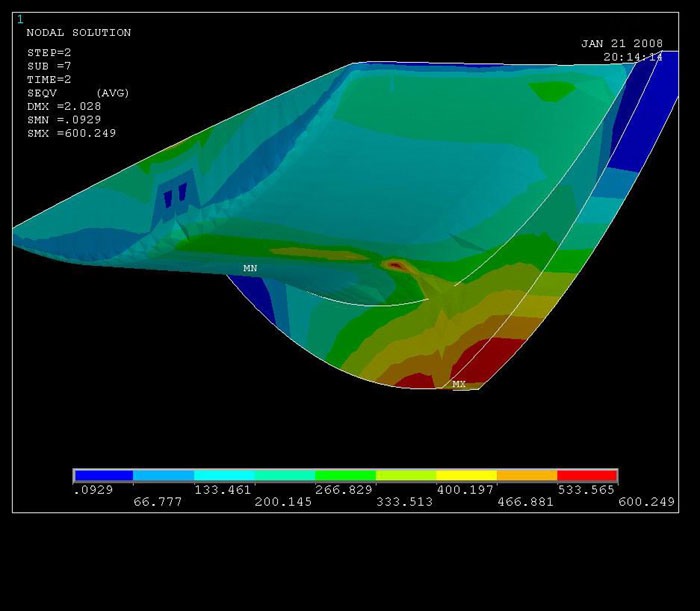Viewport: 700px width, 611px height.
Task: Click the MX maximum stress marker
Action: [459, 384]
